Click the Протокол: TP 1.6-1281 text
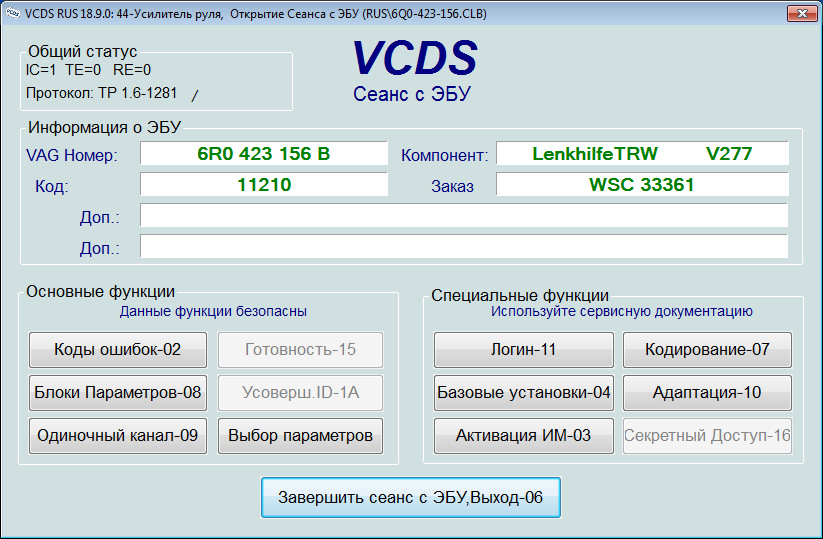This screenshot has height=539, width=823. pos(102,93)
